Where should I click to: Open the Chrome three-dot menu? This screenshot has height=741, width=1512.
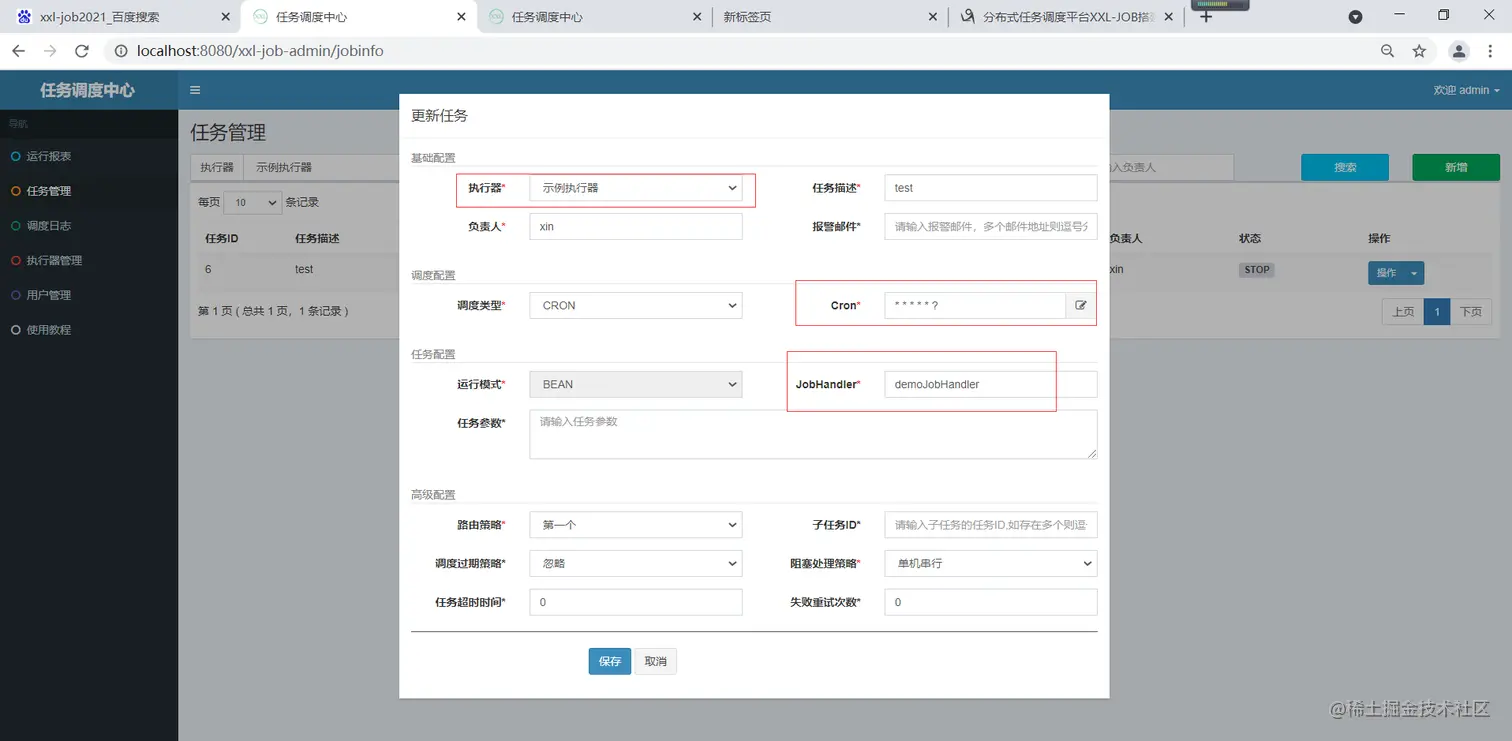[x=1492, y=51]
